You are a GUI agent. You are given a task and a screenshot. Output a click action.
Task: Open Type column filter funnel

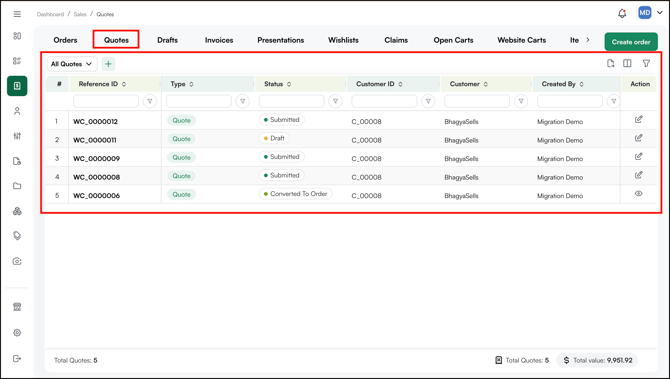(x=243, y=101)
